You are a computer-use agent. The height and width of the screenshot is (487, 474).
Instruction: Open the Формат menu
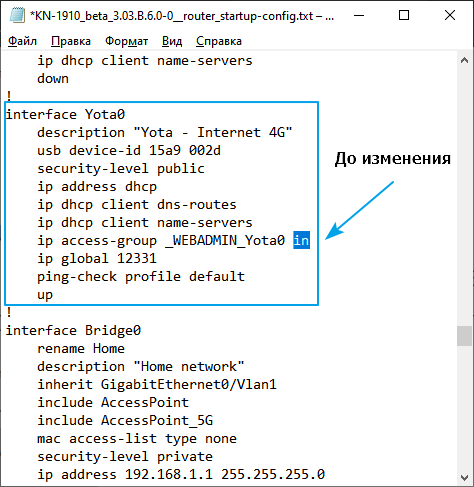click(126, 41)
